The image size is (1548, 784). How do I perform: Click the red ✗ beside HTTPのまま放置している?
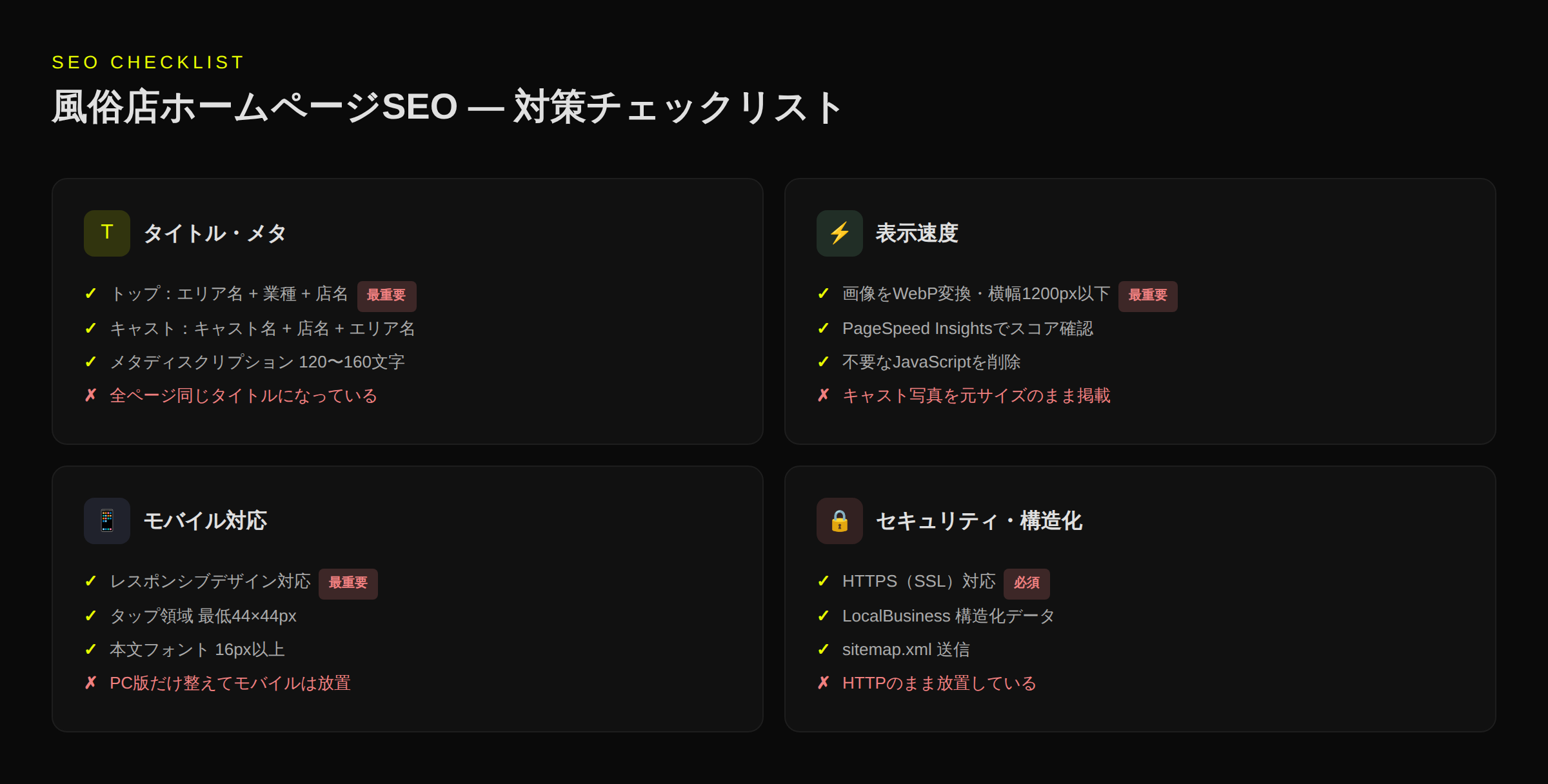[x=823, y=683]
